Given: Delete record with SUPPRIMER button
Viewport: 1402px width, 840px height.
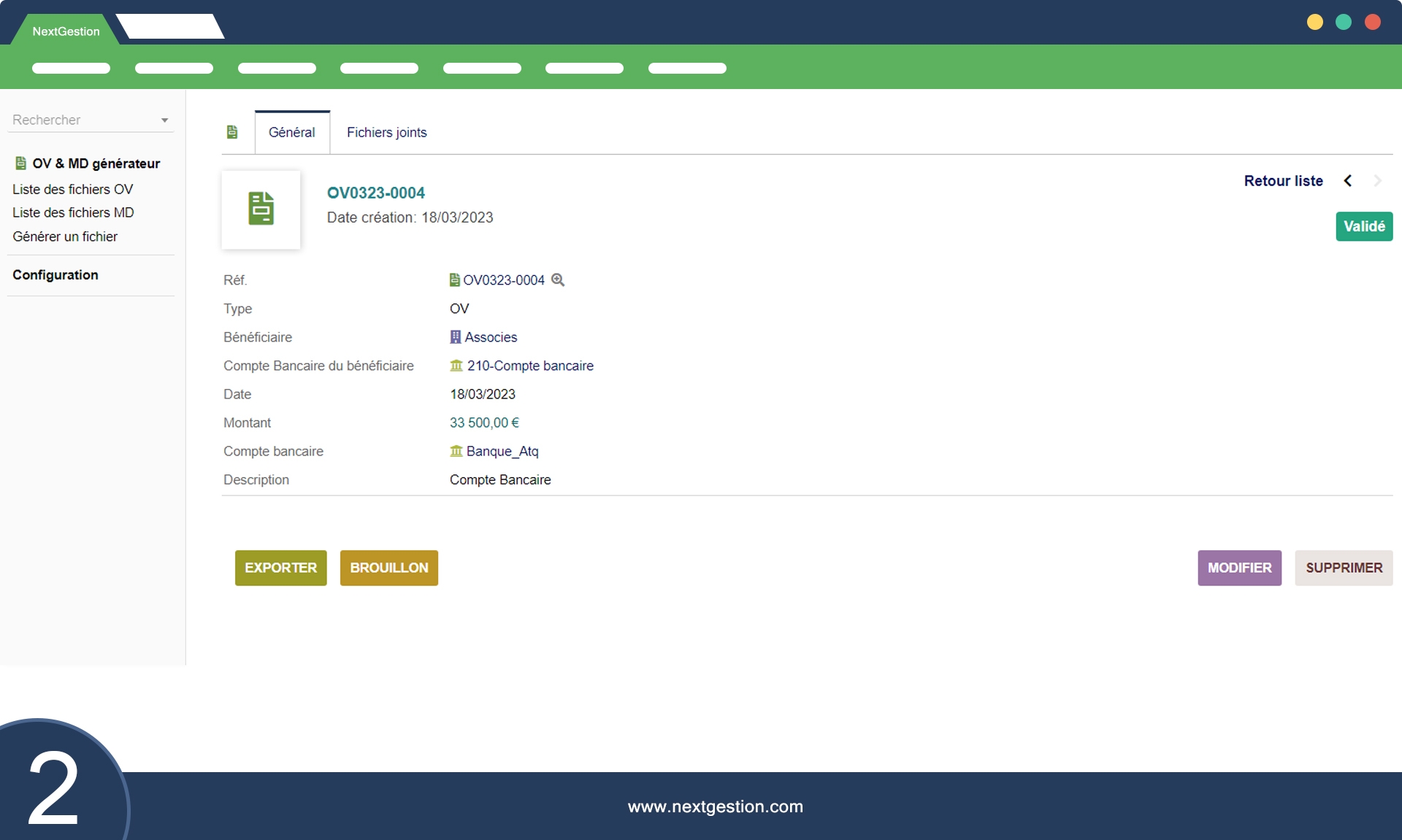Looking at the screenshot, I should (x=1344, y=568).
